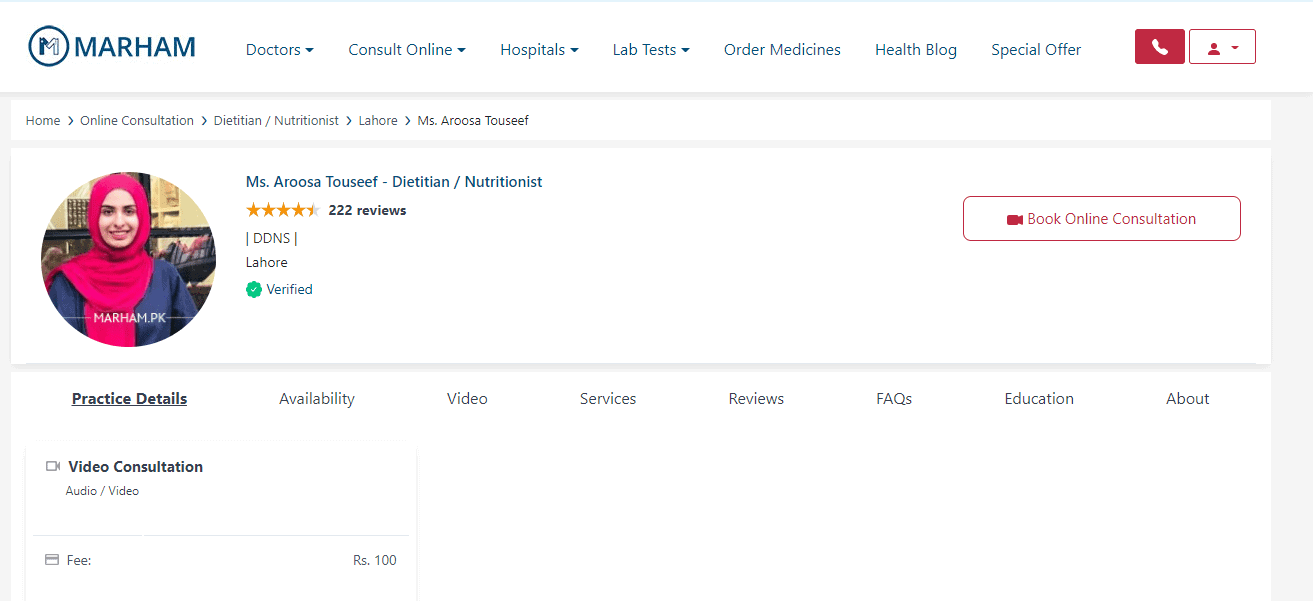Screen dimensions: 1313x601
Task: Click Book Online Consultation button
Action: (x=1102, y=219)
